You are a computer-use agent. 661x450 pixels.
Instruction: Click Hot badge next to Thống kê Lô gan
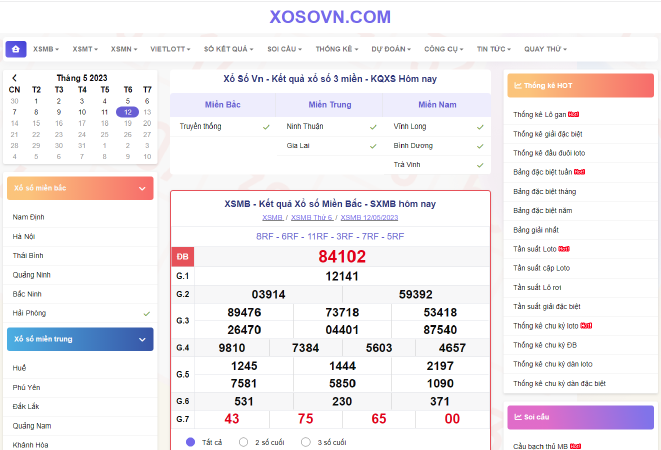(573, 114)
